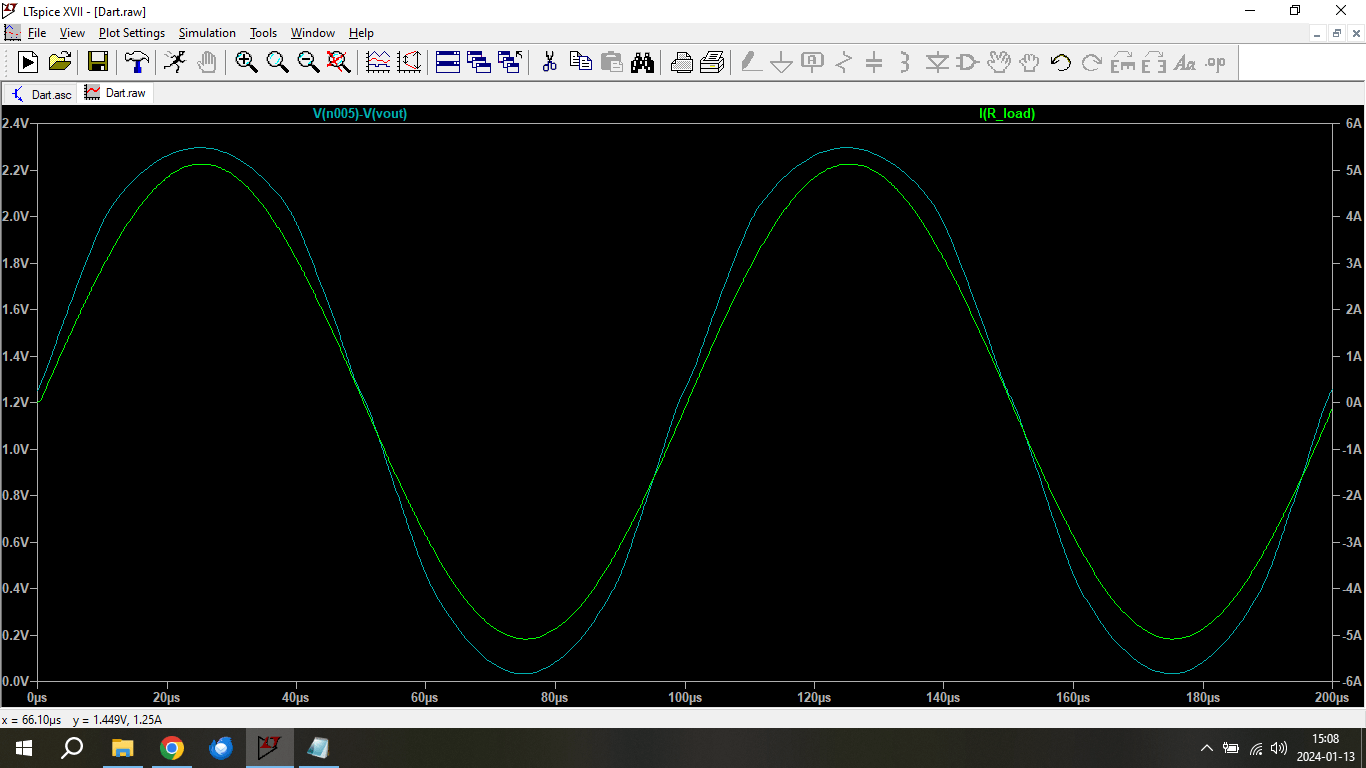The height and width of the screenshot is (768, 1366).
Task: Click the greyed Halt hand icon
Action: click(206, 62)
